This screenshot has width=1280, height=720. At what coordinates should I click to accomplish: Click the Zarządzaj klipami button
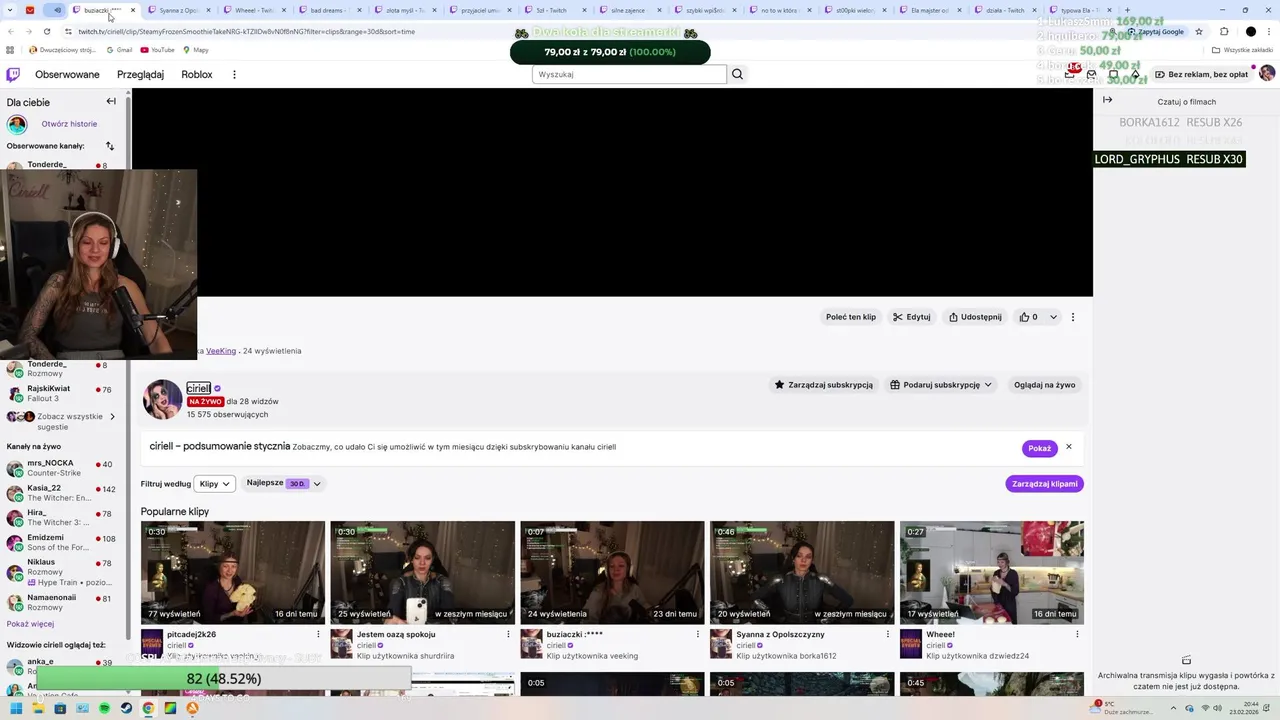coord(1045,484)
